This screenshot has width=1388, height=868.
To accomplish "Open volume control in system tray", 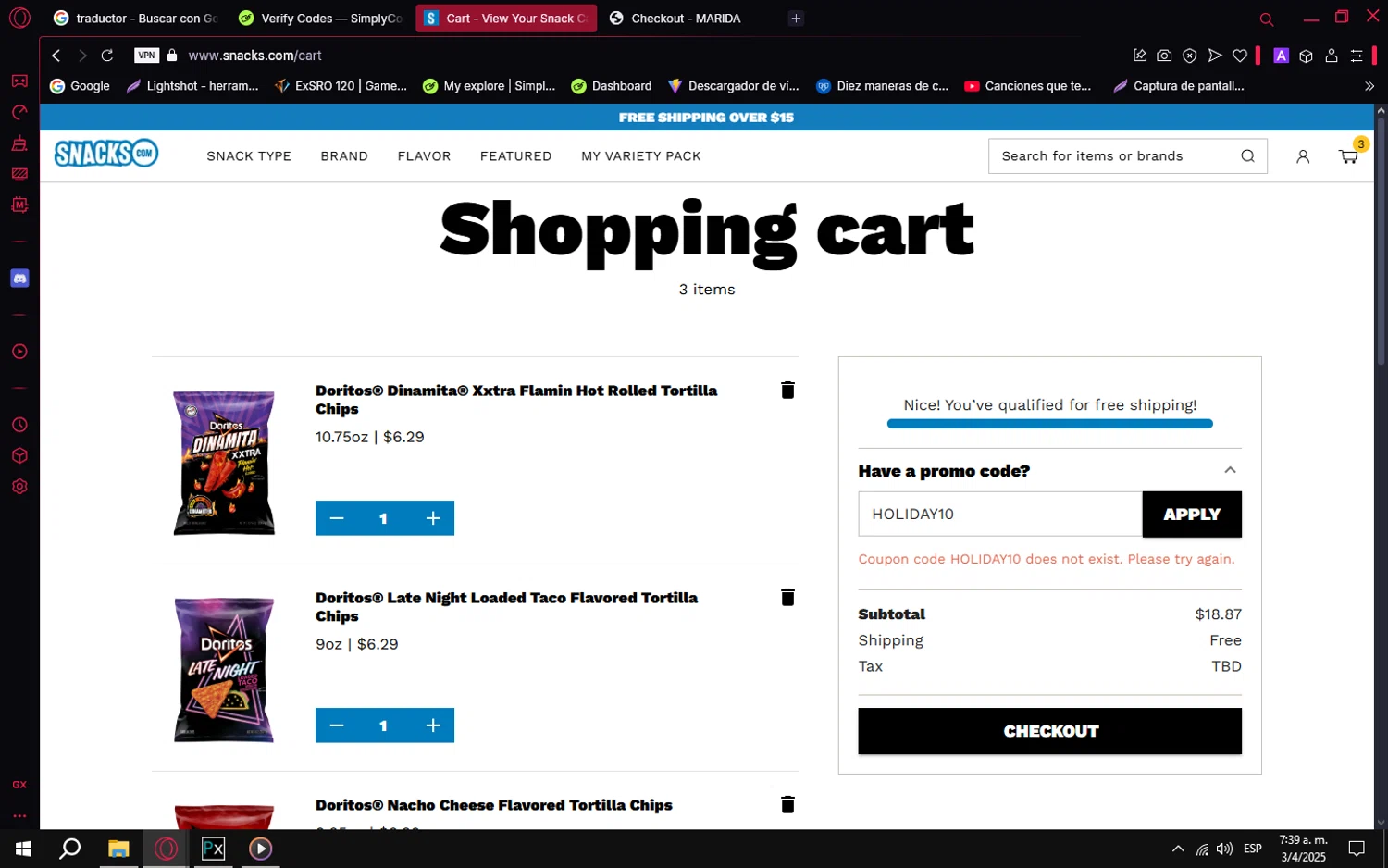I will point(1225,849).
